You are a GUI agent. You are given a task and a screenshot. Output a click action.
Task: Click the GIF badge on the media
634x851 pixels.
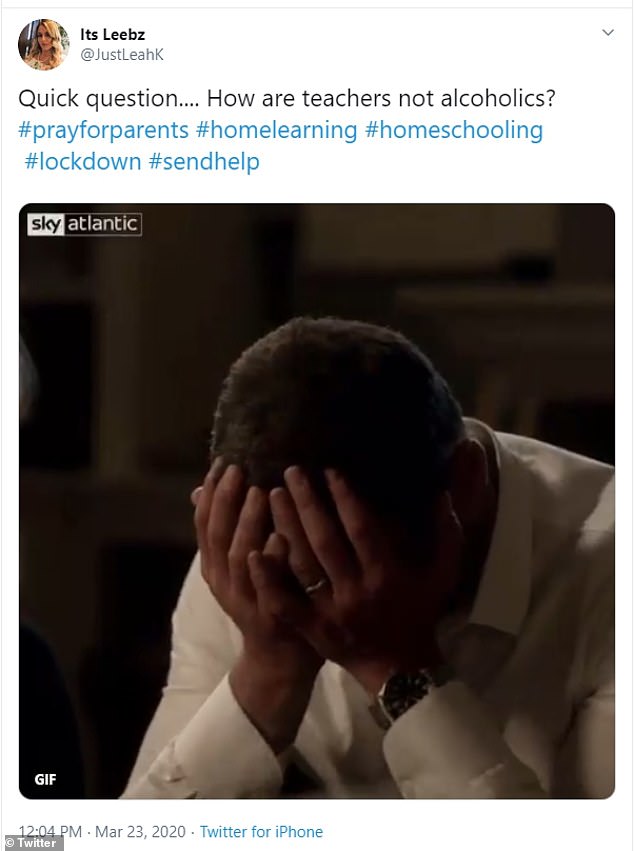click(45, 779)
